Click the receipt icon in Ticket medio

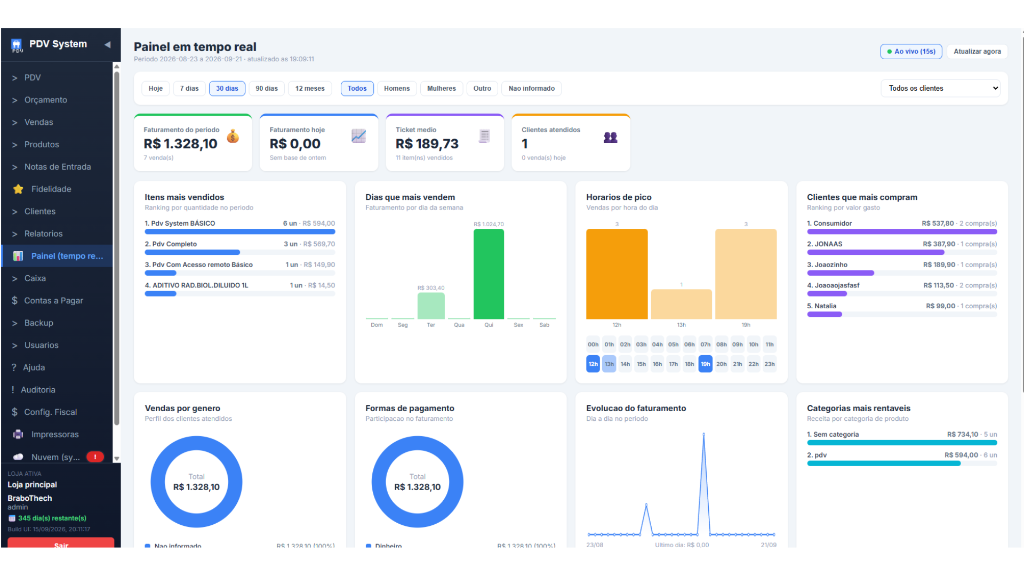point(485,136)
